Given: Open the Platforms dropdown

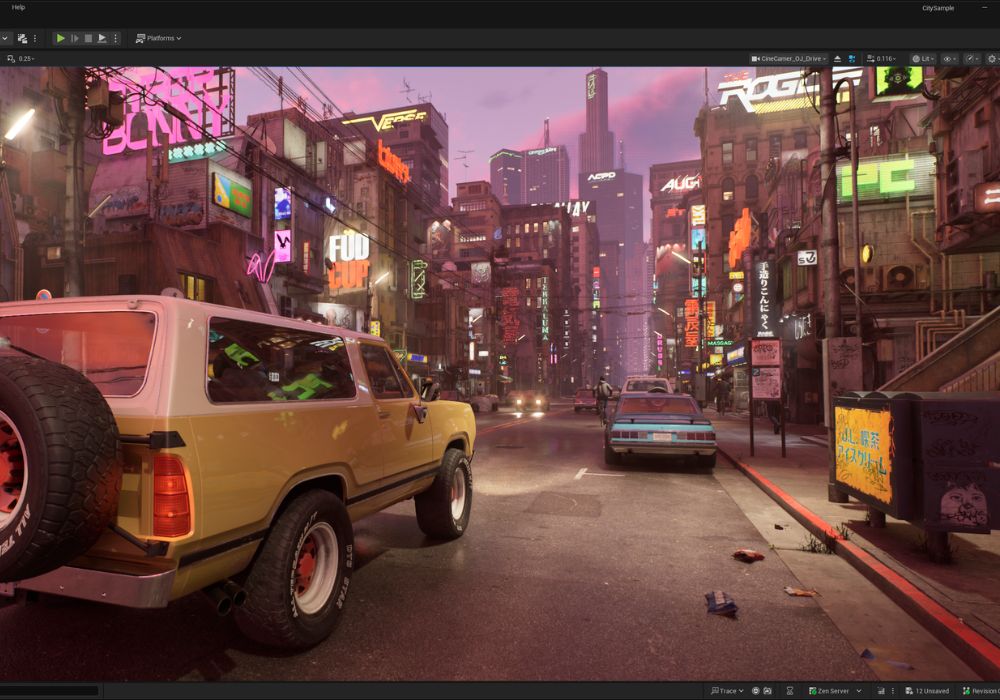Looking at the screenshot, I should pyautogui.click(x=159, y=38).
